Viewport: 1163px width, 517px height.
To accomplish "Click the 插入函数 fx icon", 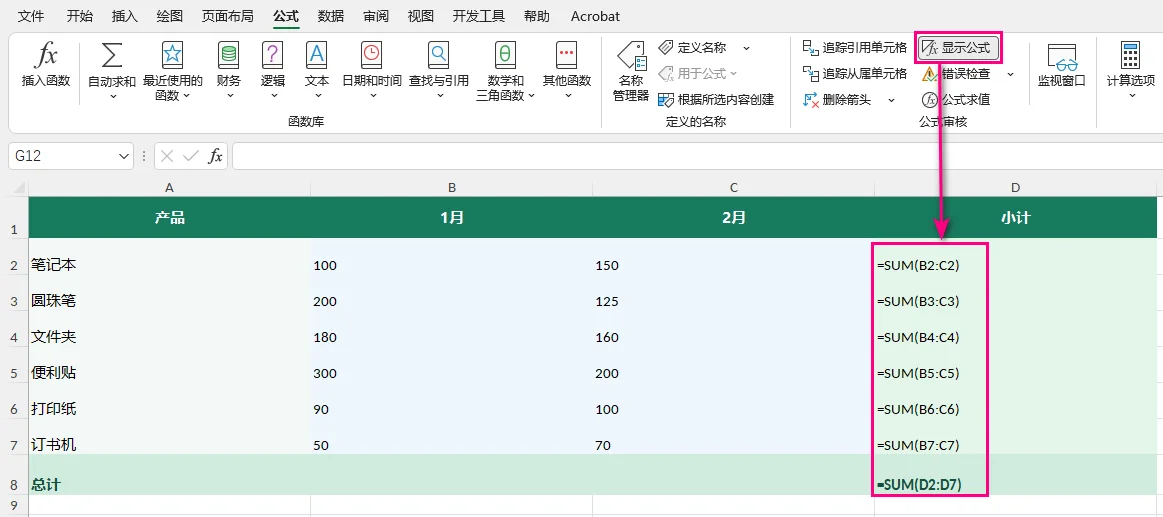I will [46, 55].
